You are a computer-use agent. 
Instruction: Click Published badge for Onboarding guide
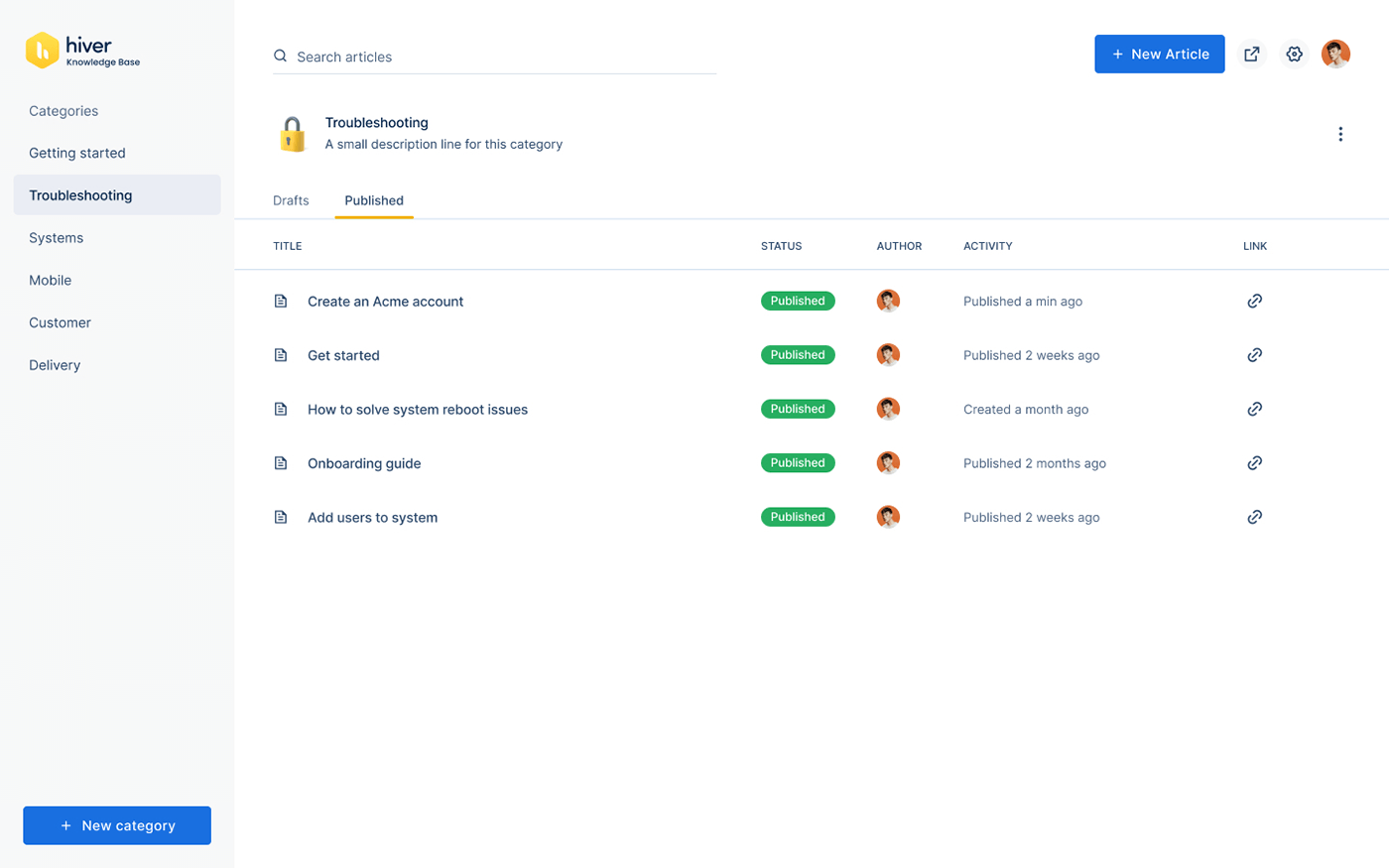798,463
